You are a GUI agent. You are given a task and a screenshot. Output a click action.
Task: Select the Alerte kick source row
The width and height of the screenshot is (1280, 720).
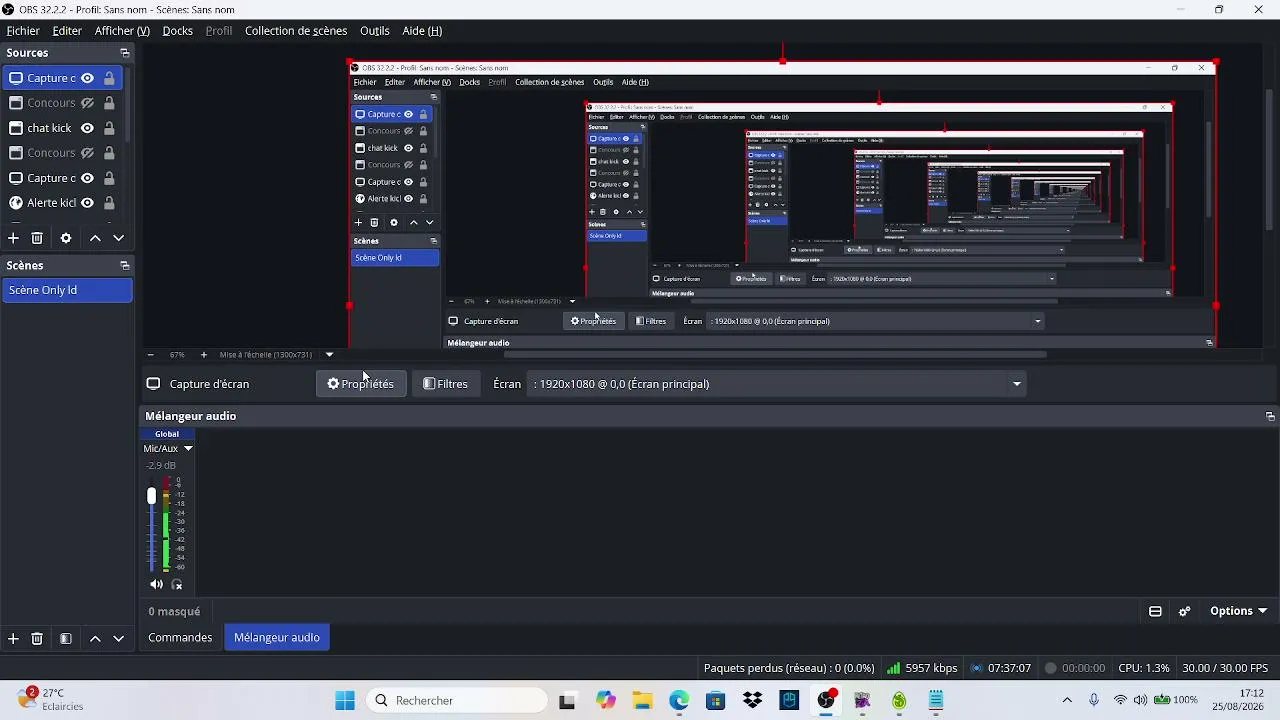[61, 203]
